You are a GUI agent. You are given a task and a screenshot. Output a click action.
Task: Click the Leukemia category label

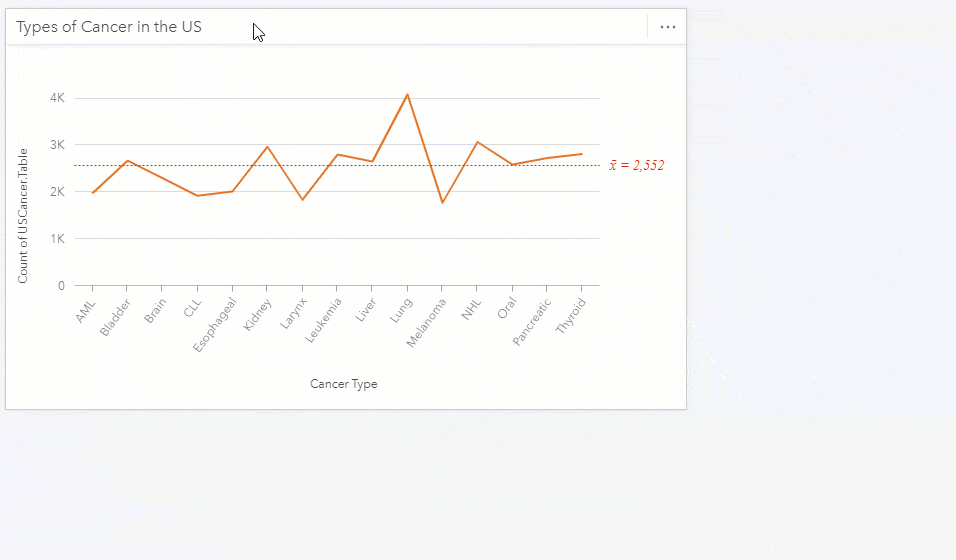[x=325, y=319]
